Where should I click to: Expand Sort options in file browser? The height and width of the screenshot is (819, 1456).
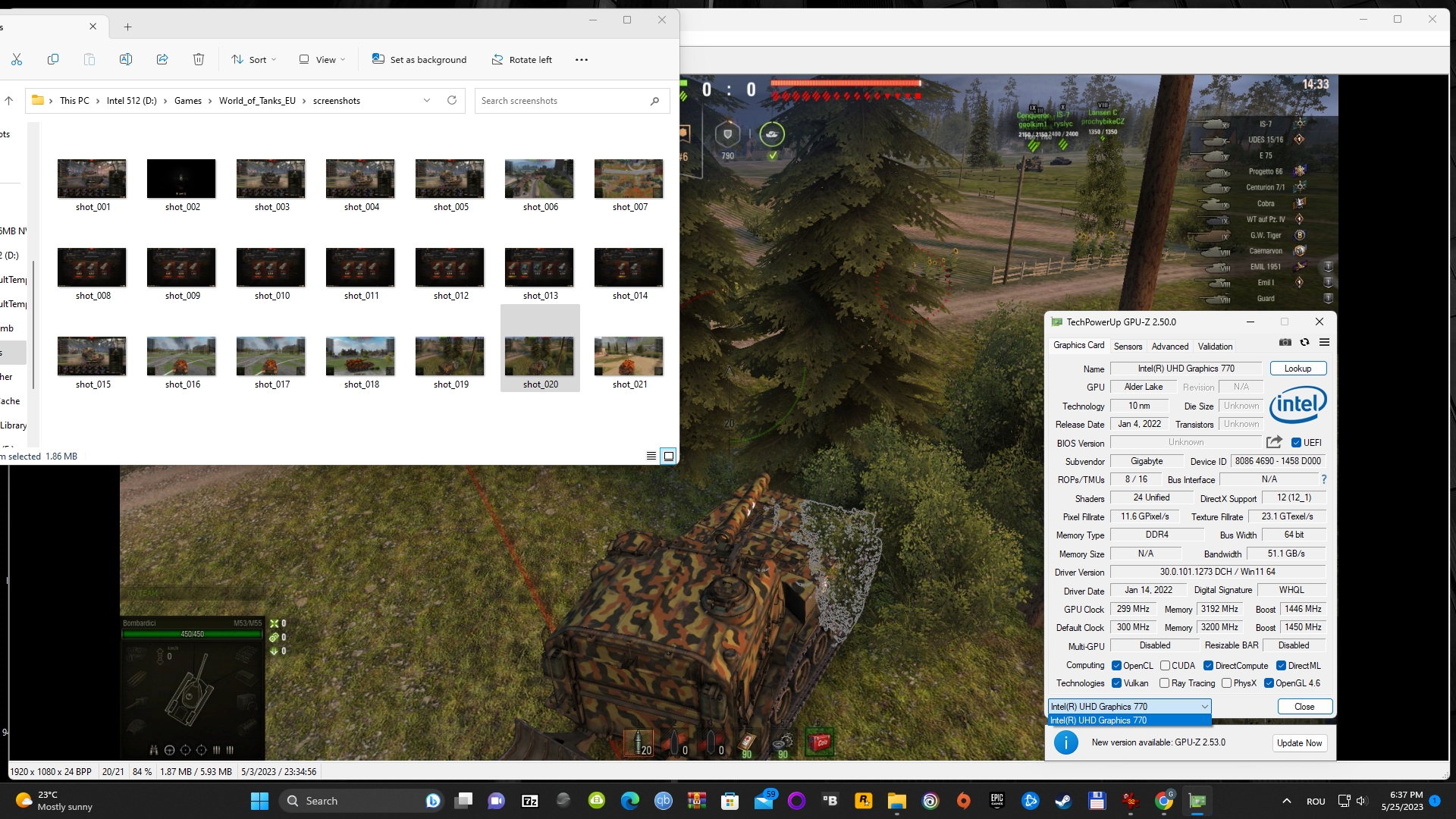tap(254, 59)
